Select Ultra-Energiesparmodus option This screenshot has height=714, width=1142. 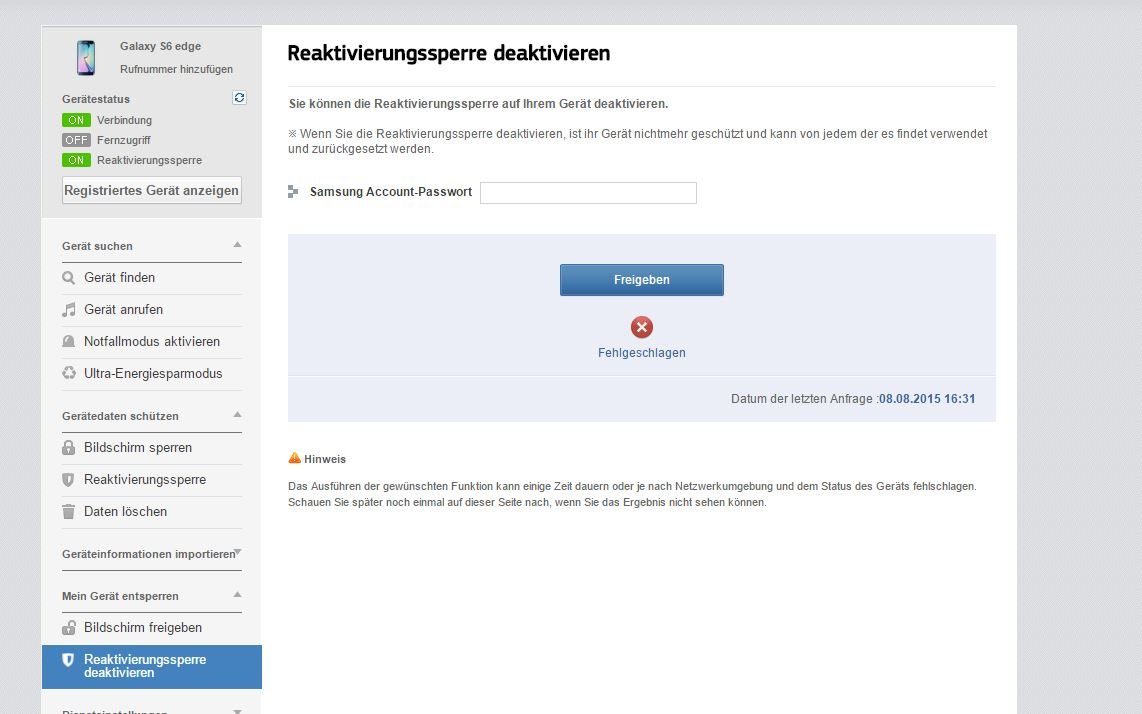151,374
